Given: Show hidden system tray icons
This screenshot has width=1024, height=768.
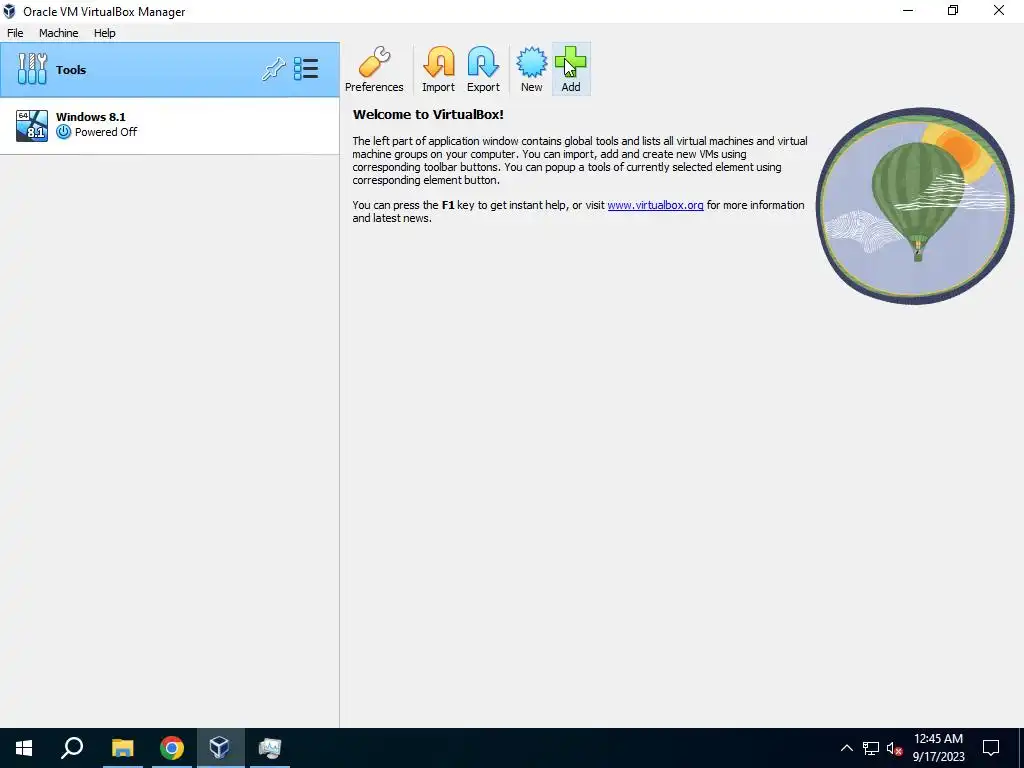Looking at the screenshot, I should pos(846,748).
